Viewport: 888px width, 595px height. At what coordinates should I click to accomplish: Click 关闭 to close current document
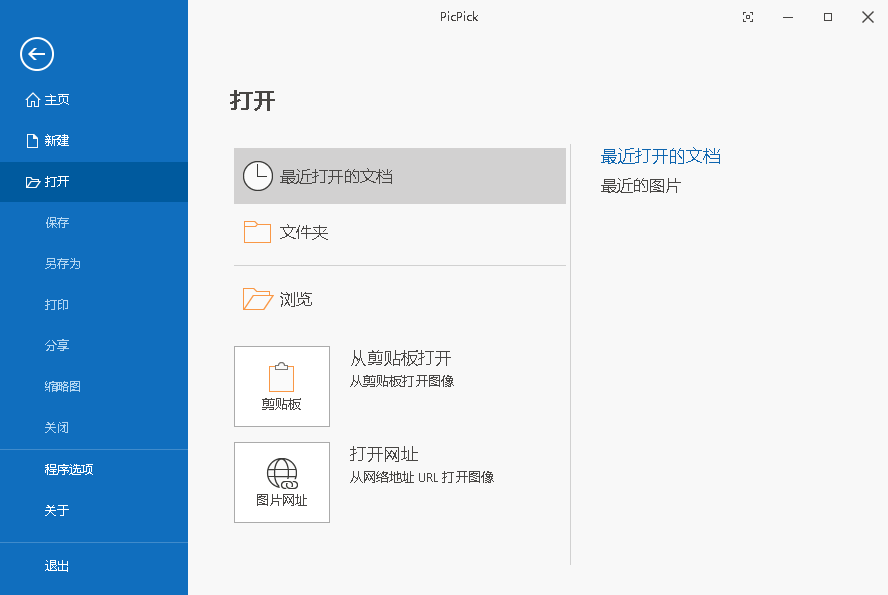(56, 427)
